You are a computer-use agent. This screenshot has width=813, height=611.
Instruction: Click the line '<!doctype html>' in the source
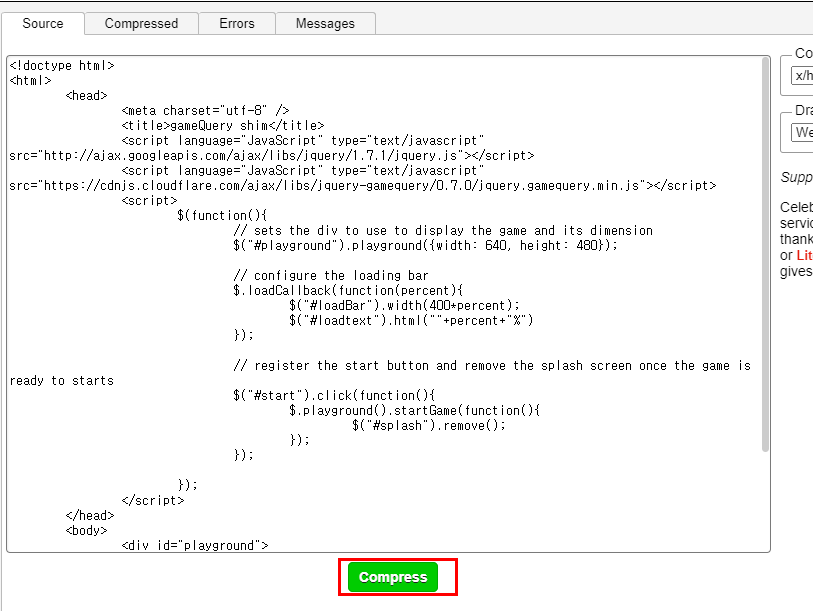point(62,65)
